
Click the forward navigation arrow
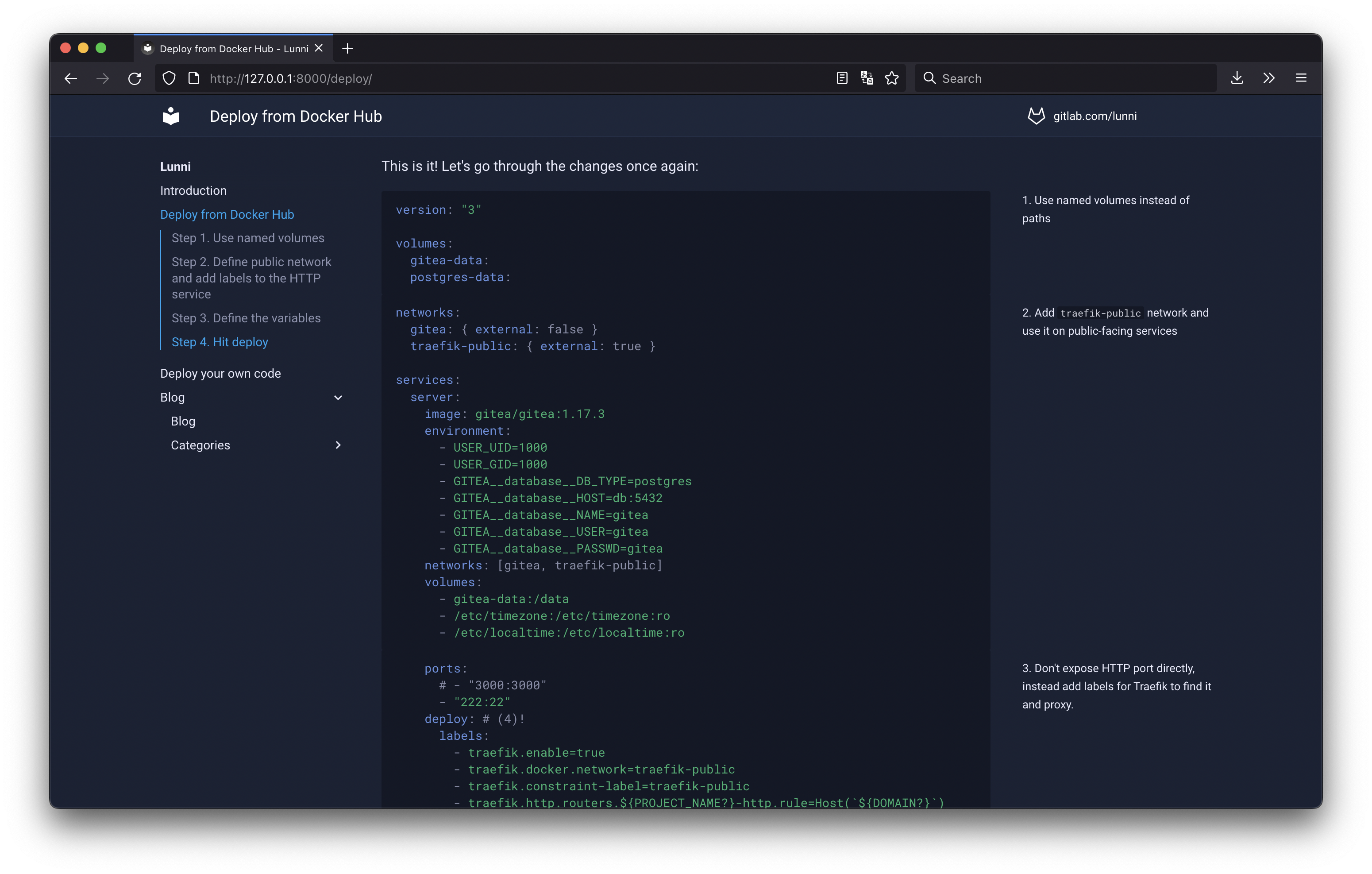click(103, 78)
